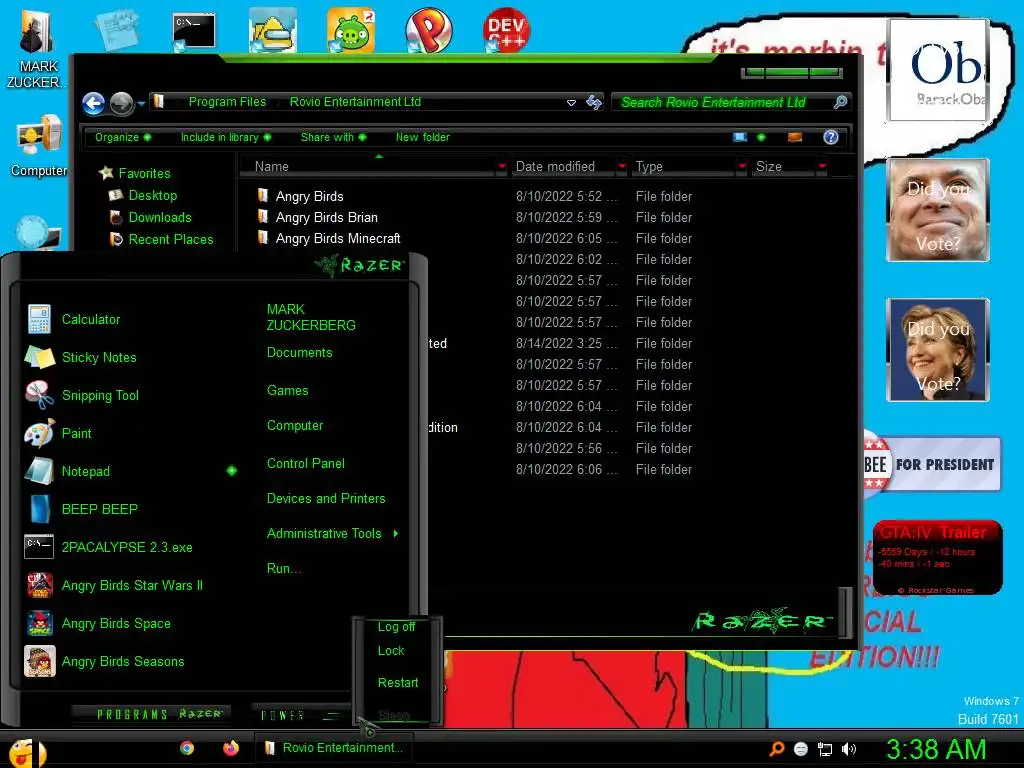Screen dimensions: 1024x768
Task: Change the view icon in Explorer toolbar
Action: click(x=740, y=137)
